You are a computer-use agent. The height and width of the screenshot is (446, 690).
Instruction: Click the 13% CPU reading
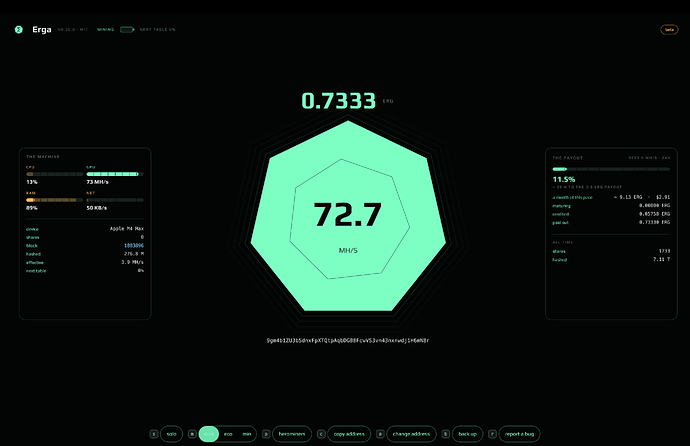32,182
